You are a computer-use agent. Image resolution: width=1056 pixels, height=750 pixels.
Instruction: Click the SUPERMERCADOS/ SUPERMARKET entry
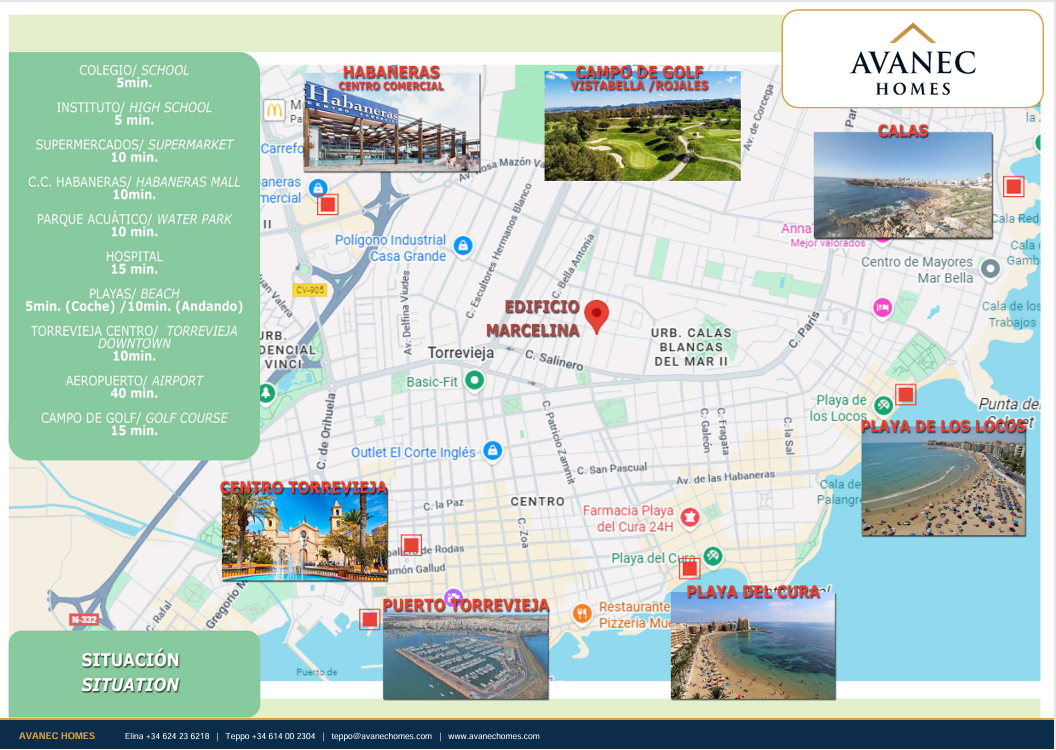point(134,150)
